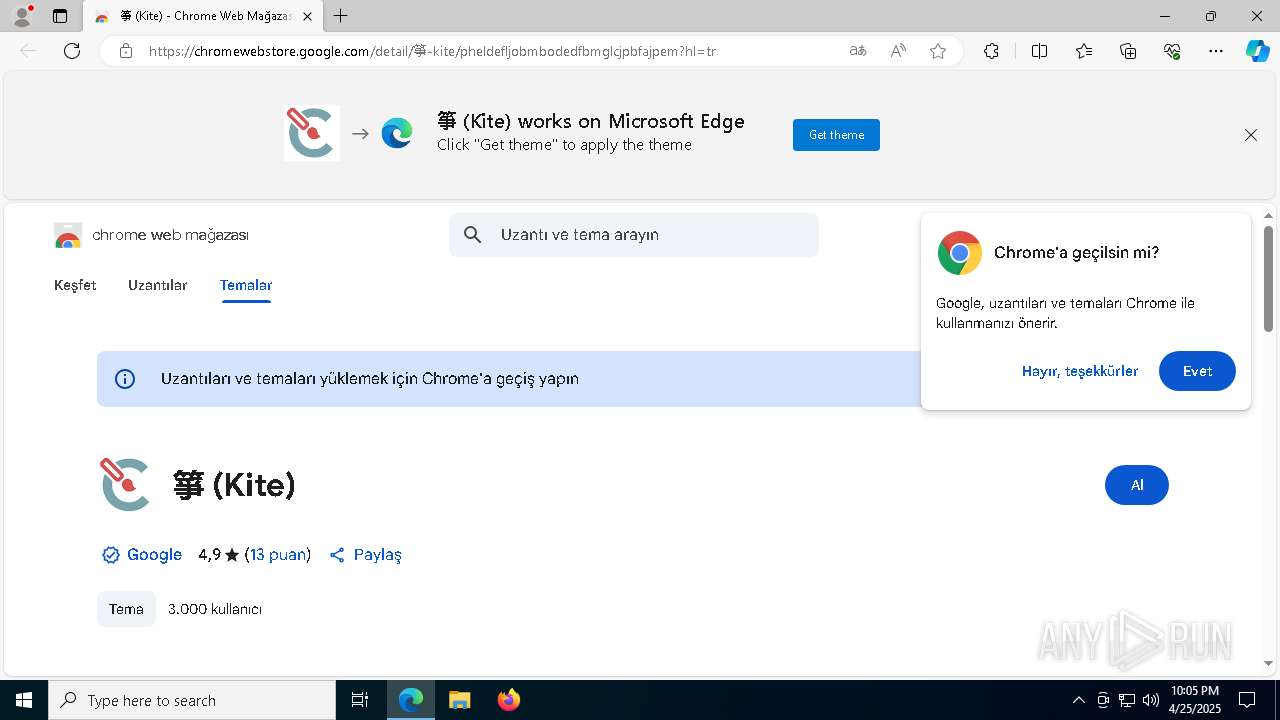
Task: Open File Explorer from taskbar
Action: coord(459,700)
